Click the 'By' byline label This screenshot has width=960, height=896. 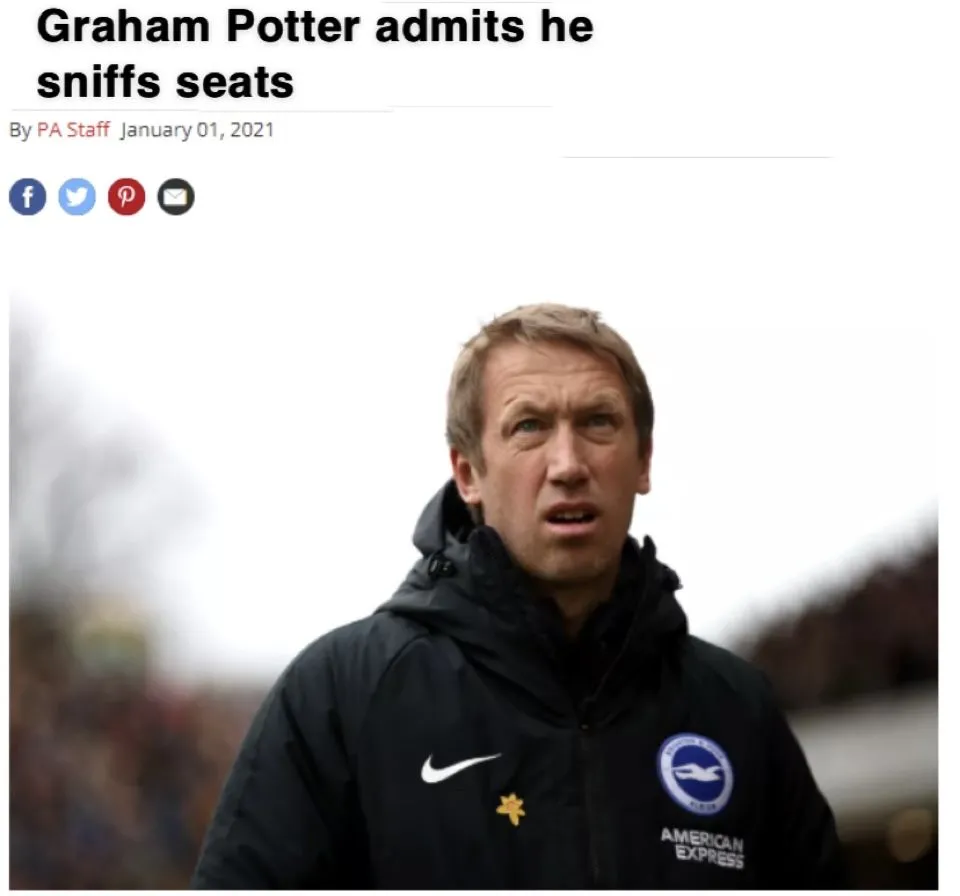tap(20, 130)
